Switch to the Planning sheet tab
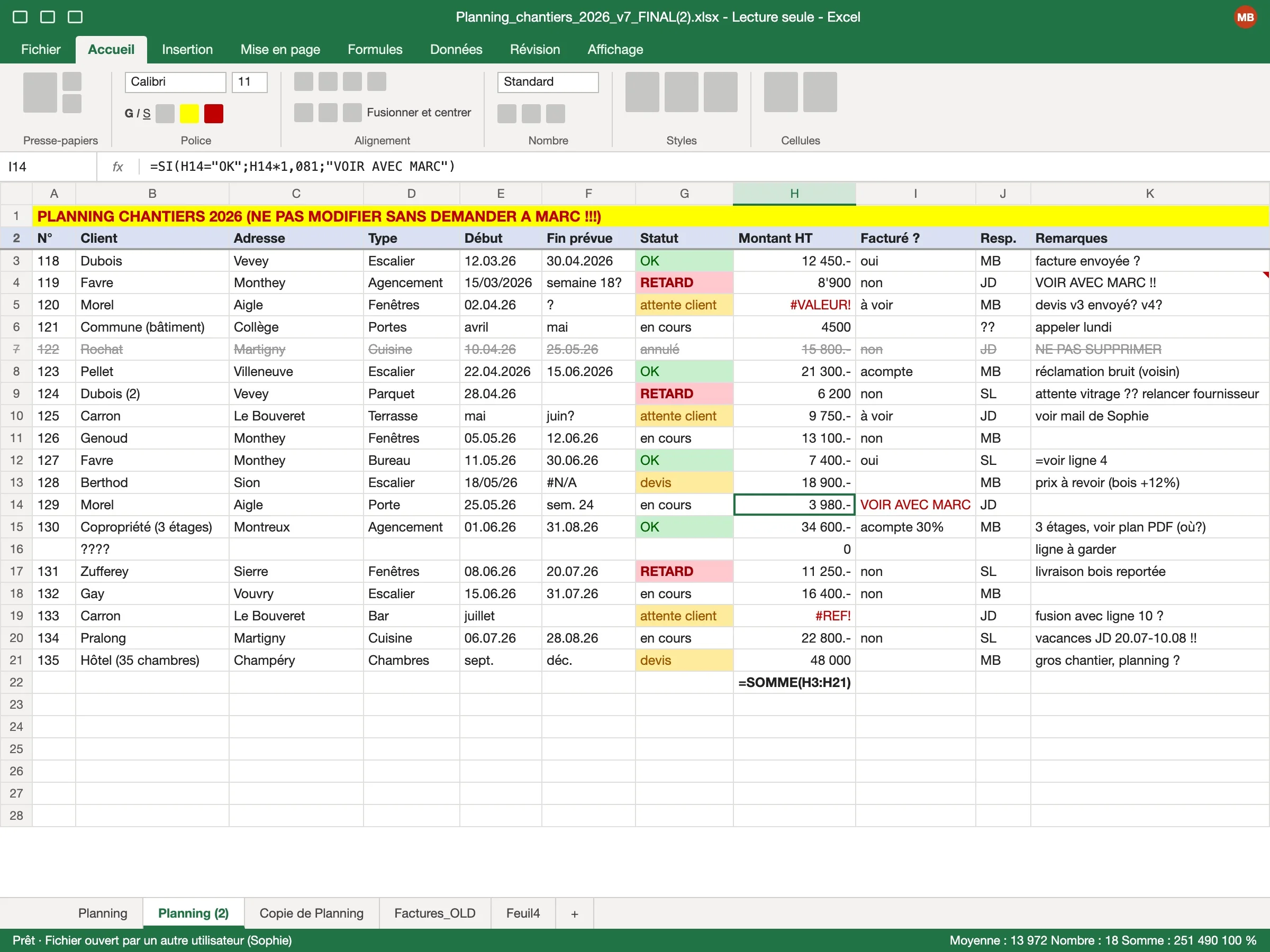 pyautogui.click(x=103, y=913)
